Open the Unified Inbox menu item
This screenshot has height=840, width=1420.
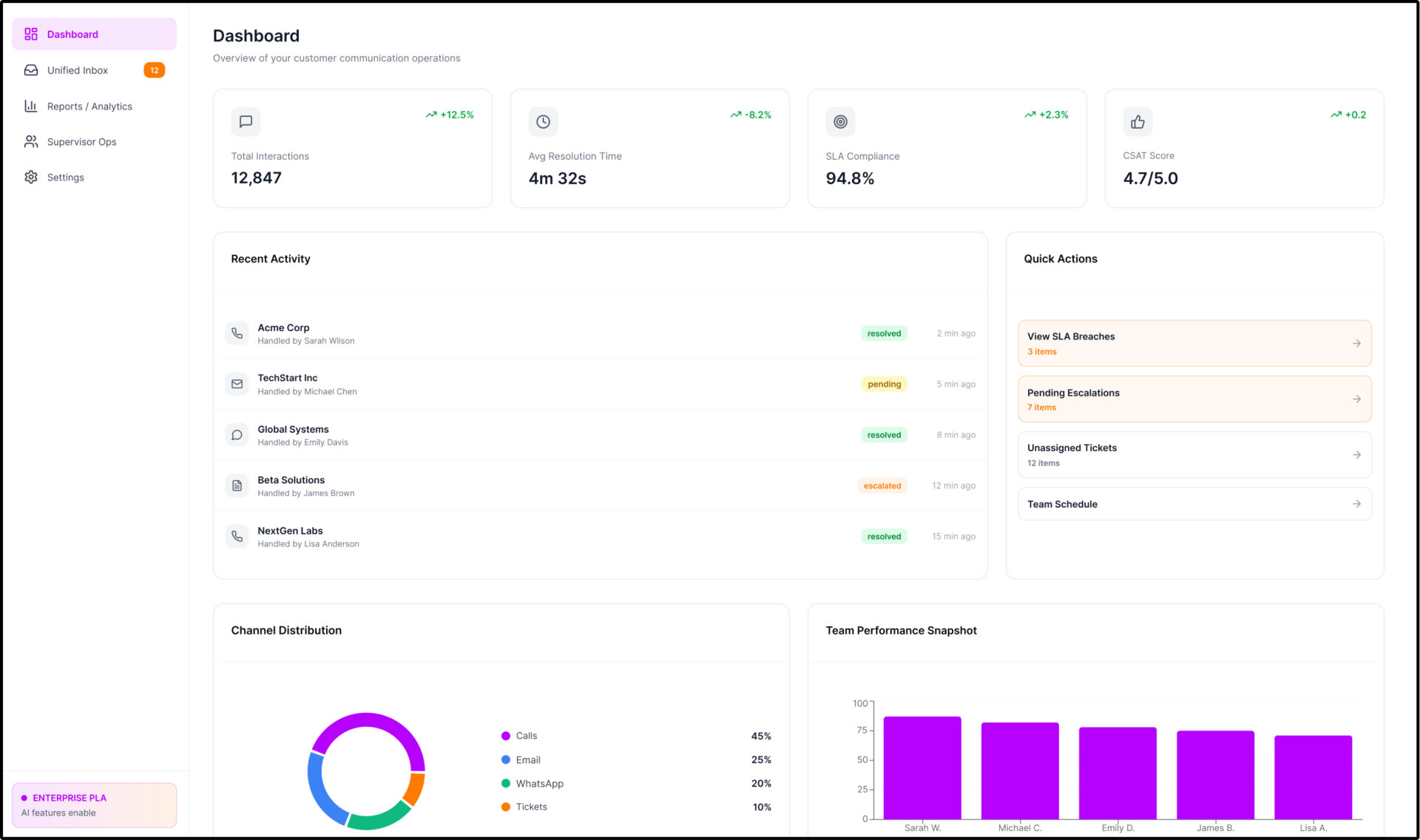coord(78,70)
